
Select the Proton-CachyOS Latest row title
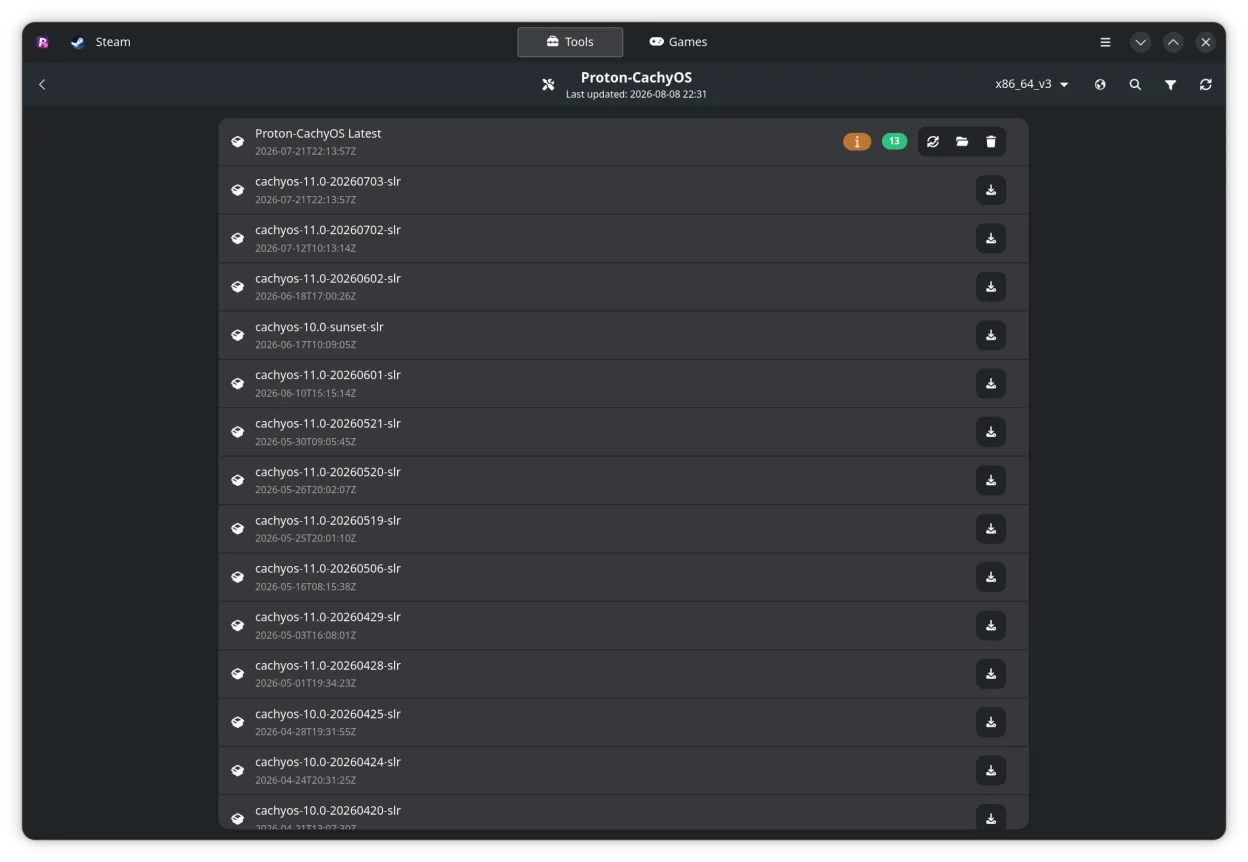318,133
